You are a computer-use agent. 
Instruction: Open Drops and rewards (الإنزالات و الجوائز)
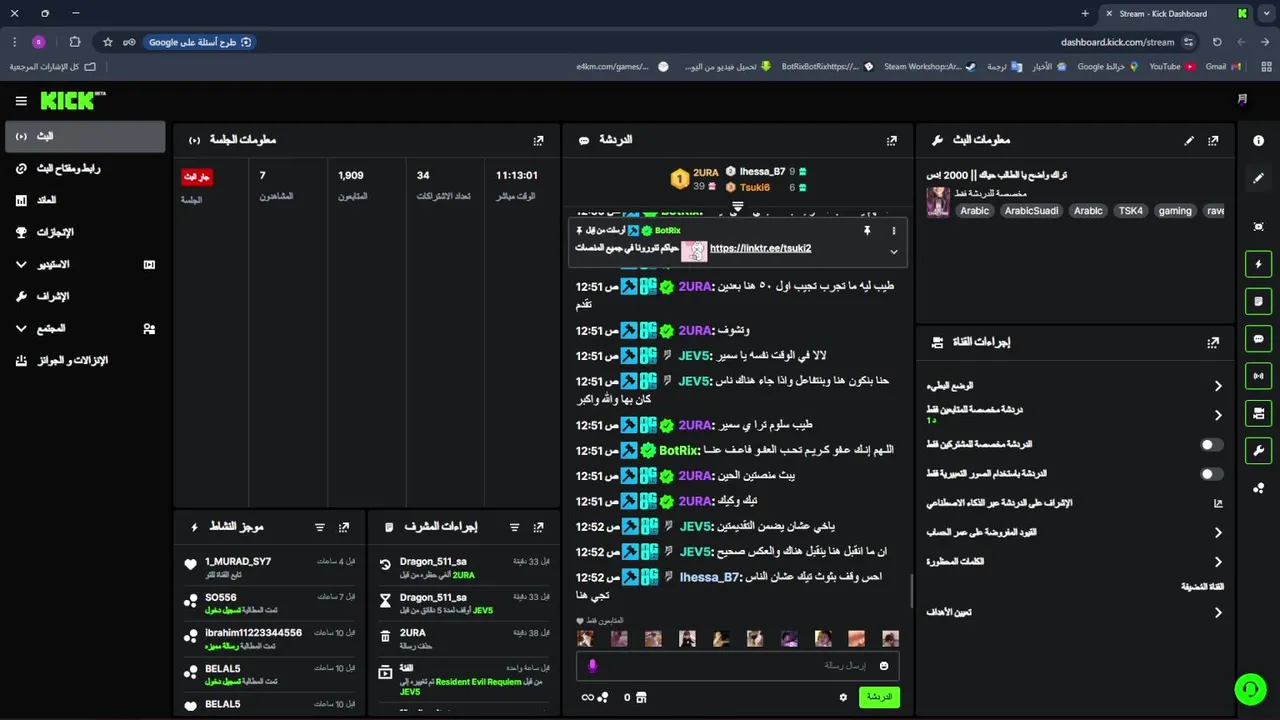(85, 360)
